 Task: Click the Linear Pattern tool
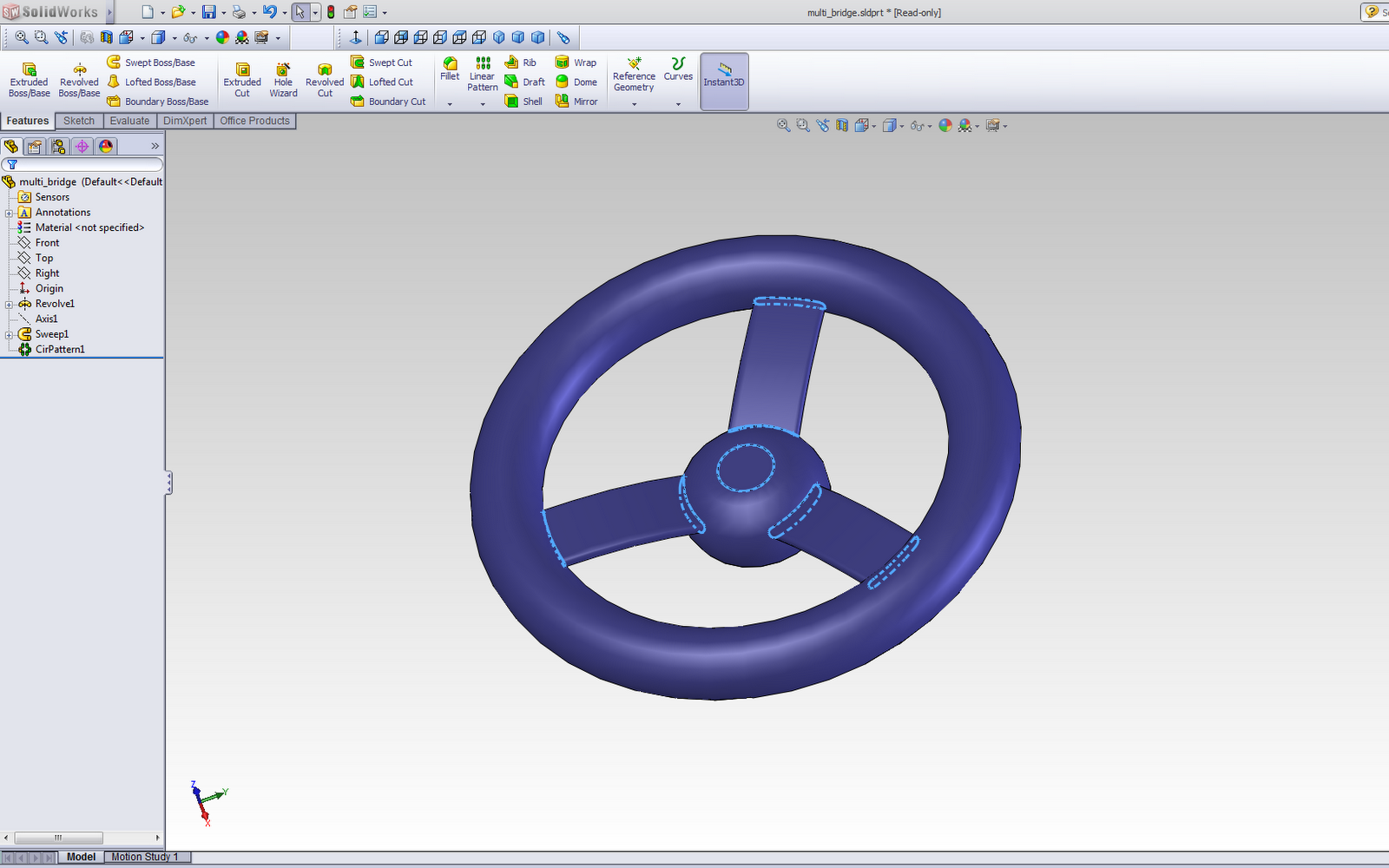[483, 74]
